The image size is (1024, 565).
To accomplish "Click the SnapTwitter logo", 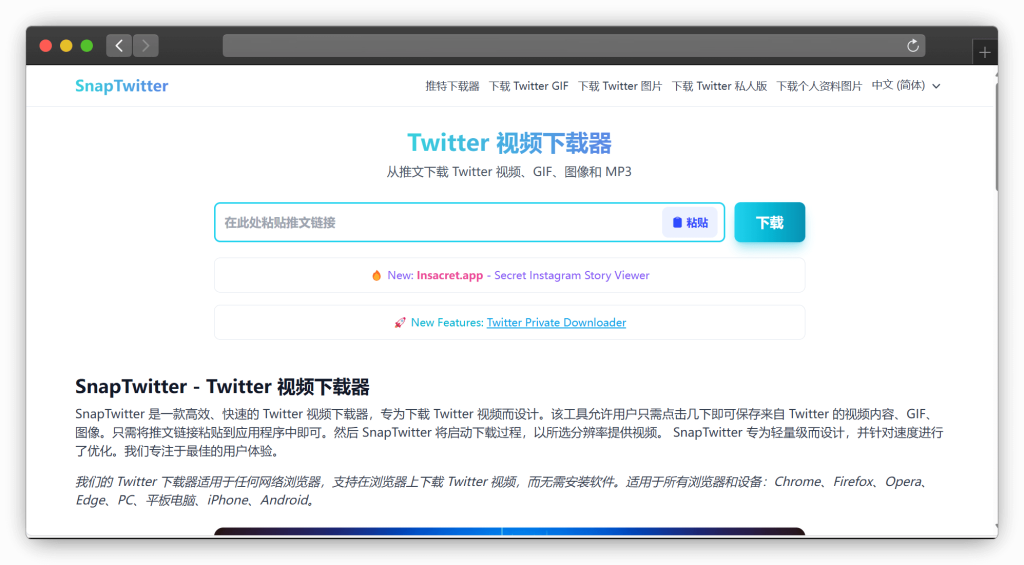I will (x=121, y=86).
